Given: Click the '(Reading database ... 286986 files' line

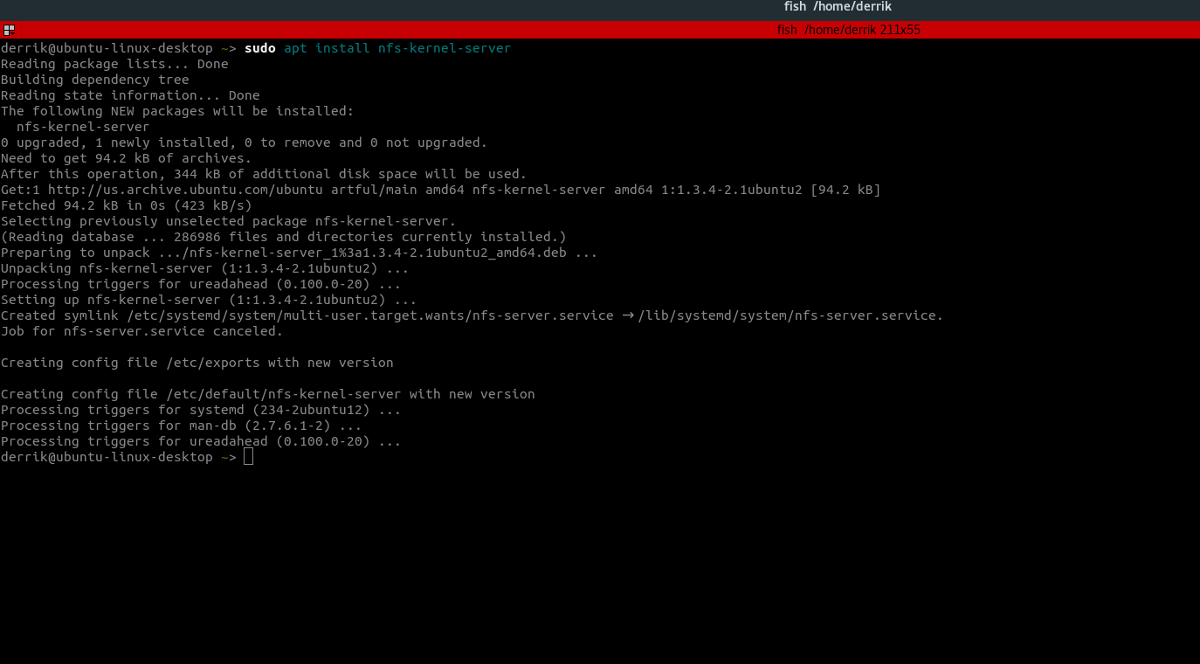Looking at the screenshot, I should coord(284,237).
